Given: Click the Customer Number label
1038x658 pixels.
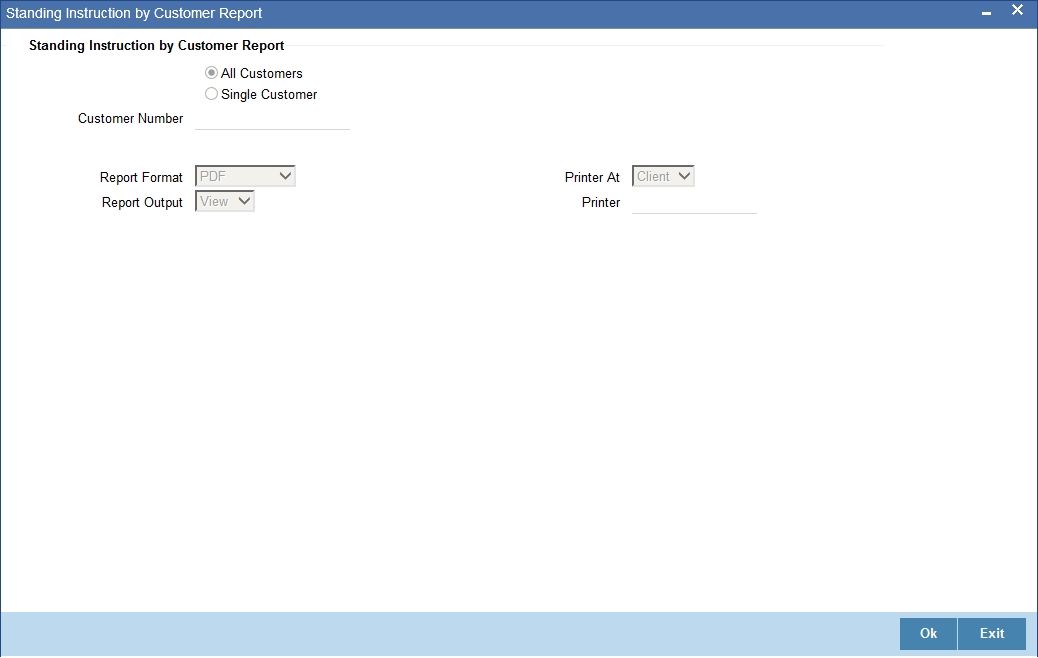Looking at the screenshot, I should [130, 118].
